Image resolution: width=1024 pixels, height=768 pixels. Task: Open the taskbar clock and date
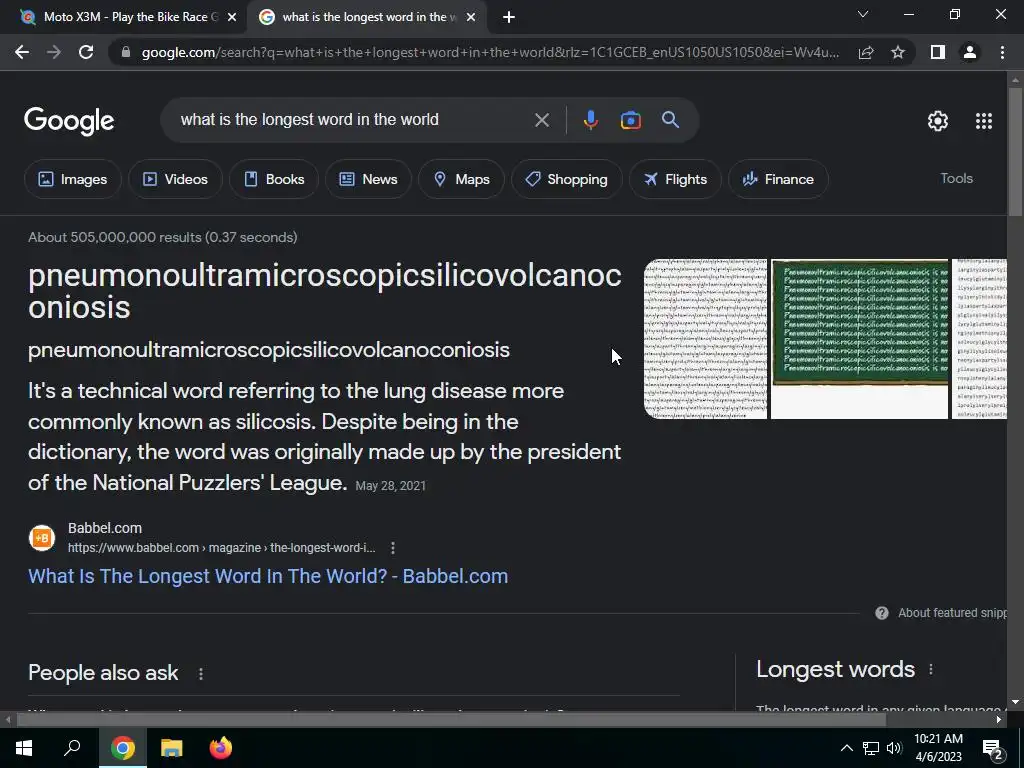[x=938, y=748]
